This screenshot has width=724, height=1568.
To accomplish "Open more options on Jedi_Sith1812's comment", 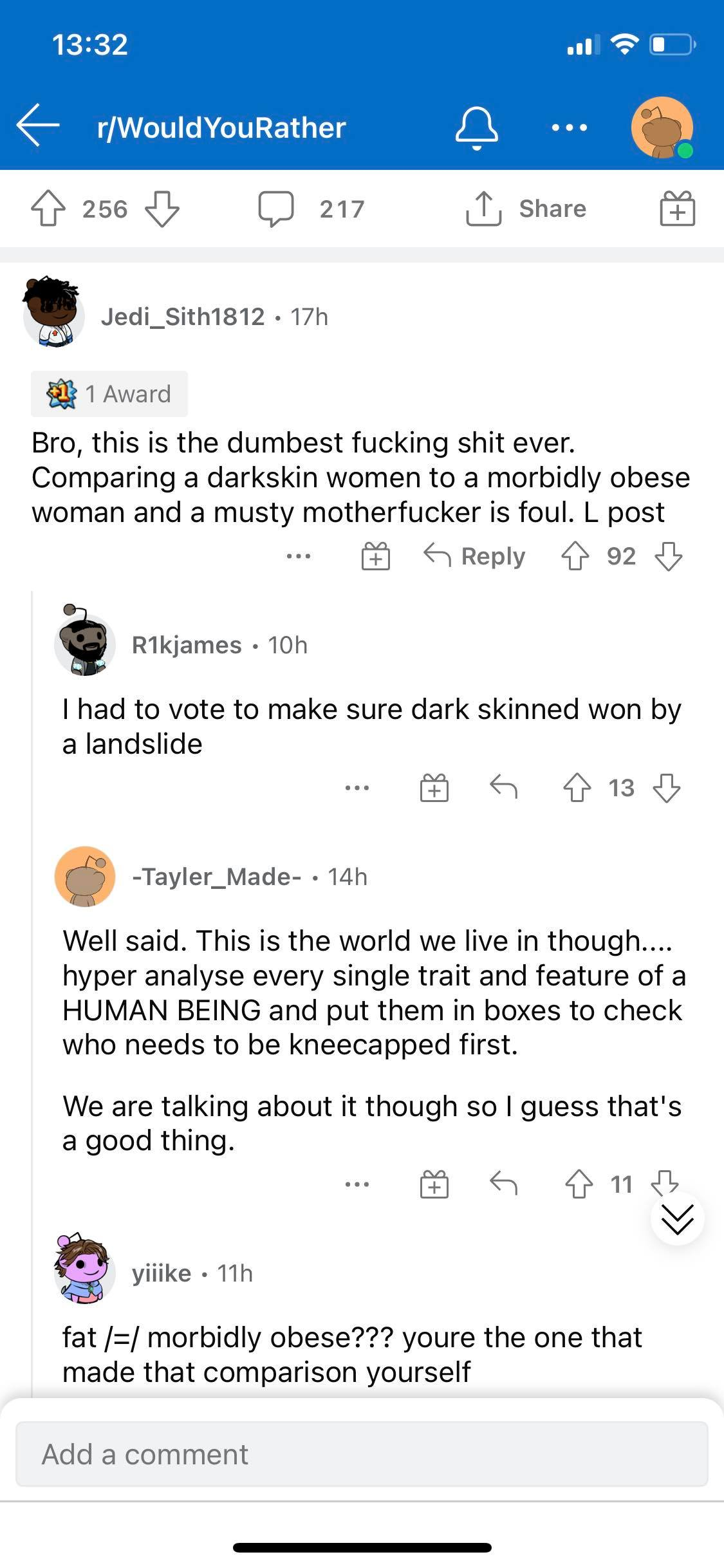I will (299, 555).
